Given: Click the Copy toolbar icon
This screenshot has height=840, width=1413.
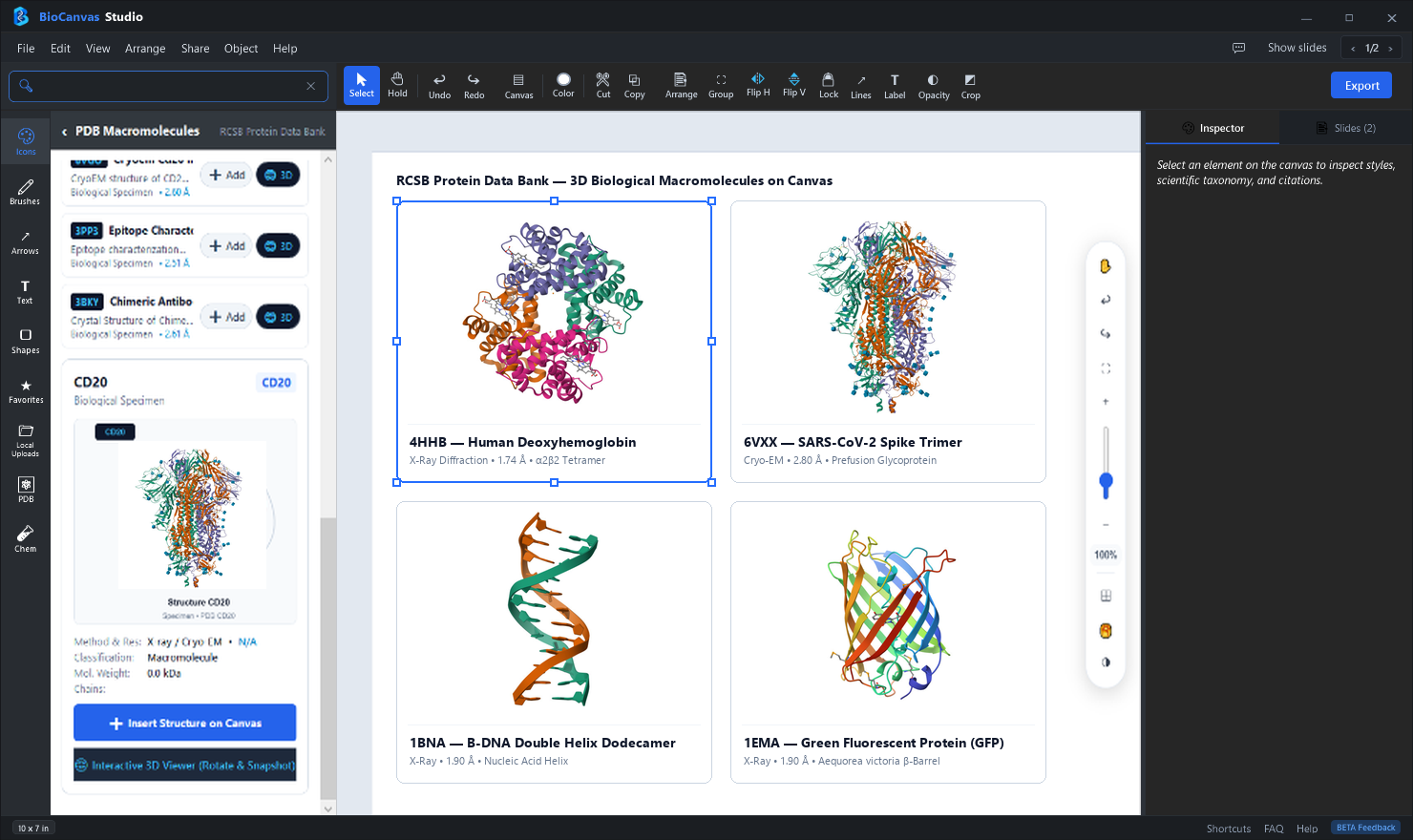Looking at the screenshot, I should pyautogui.click(x=634, y=85).
